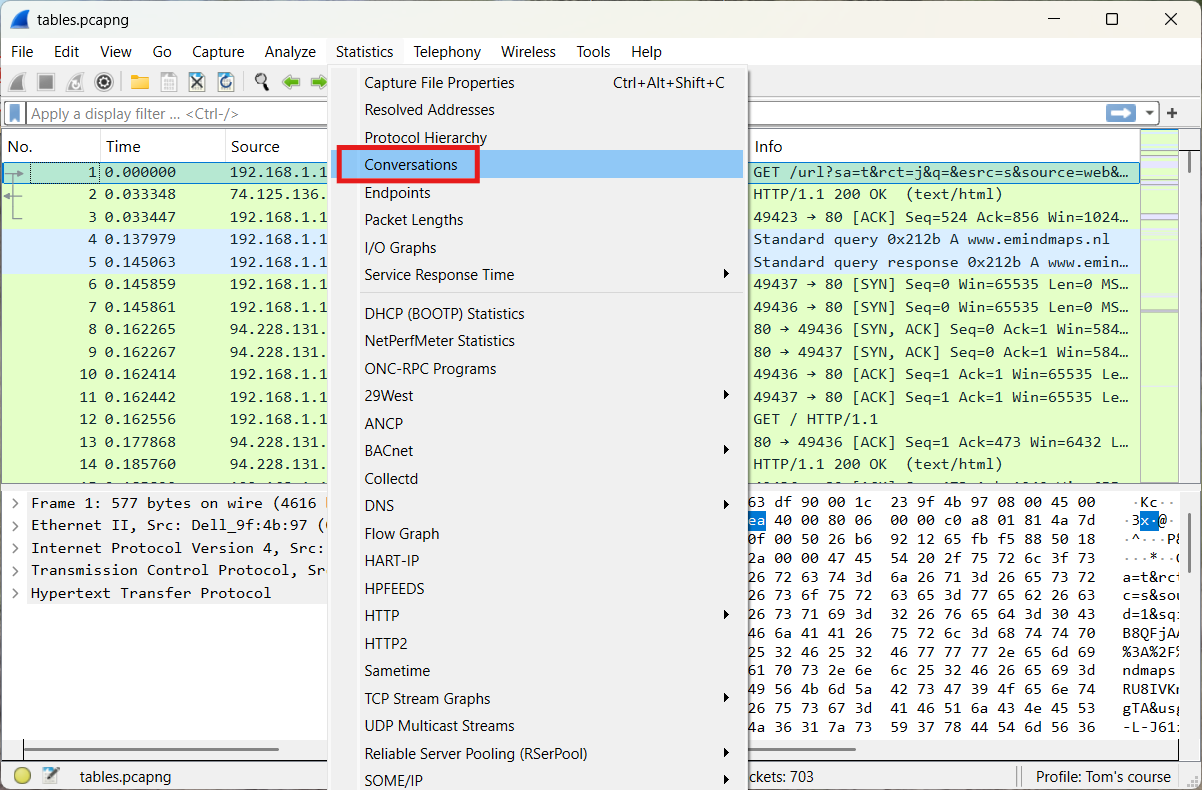This screenshot has height=790, width=1202.
Task: Expand the Ethernet II tree item
Action: tap(15, 525)
